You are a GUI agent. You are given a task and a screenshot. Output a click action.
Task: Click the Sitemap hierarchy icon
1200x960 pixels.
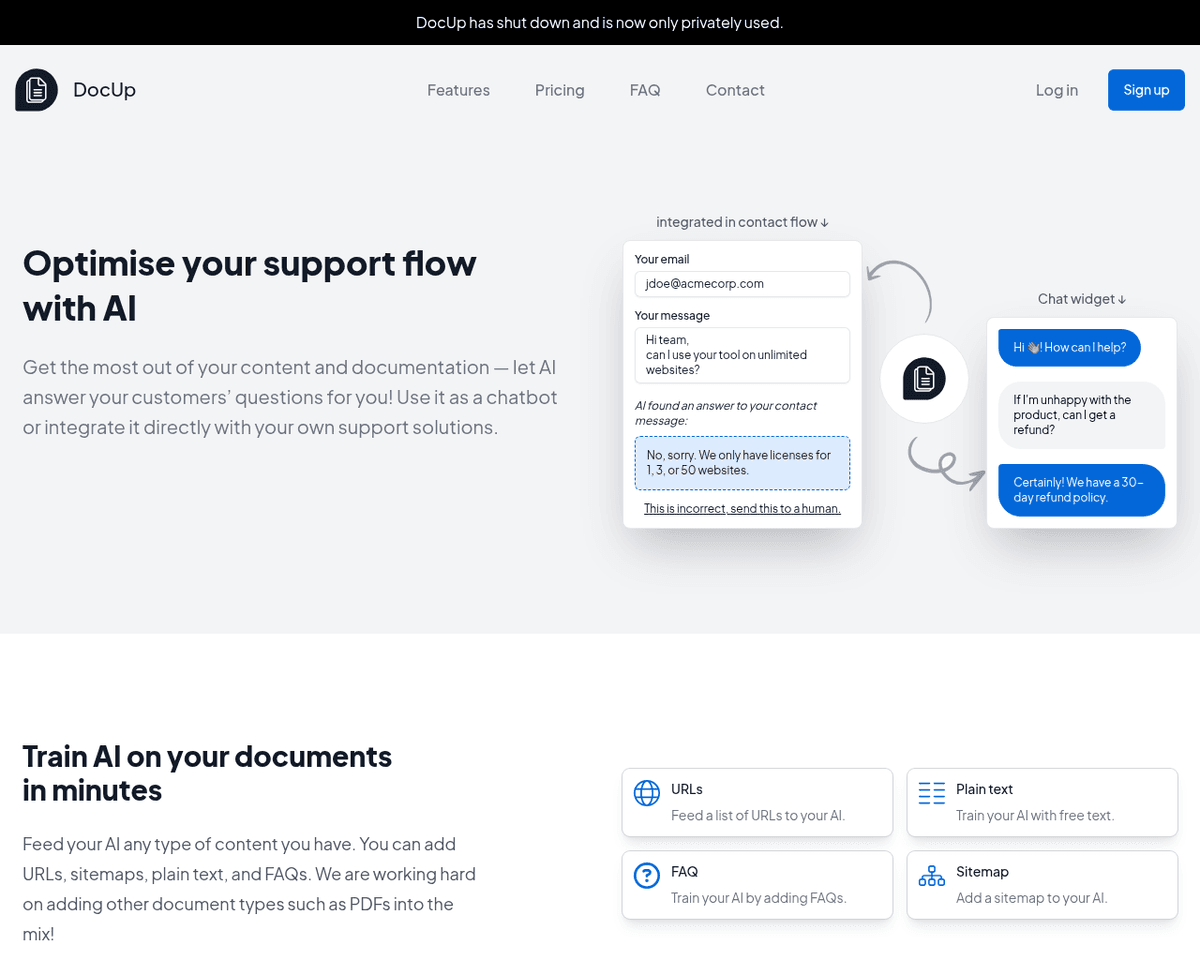pos(931,876)
